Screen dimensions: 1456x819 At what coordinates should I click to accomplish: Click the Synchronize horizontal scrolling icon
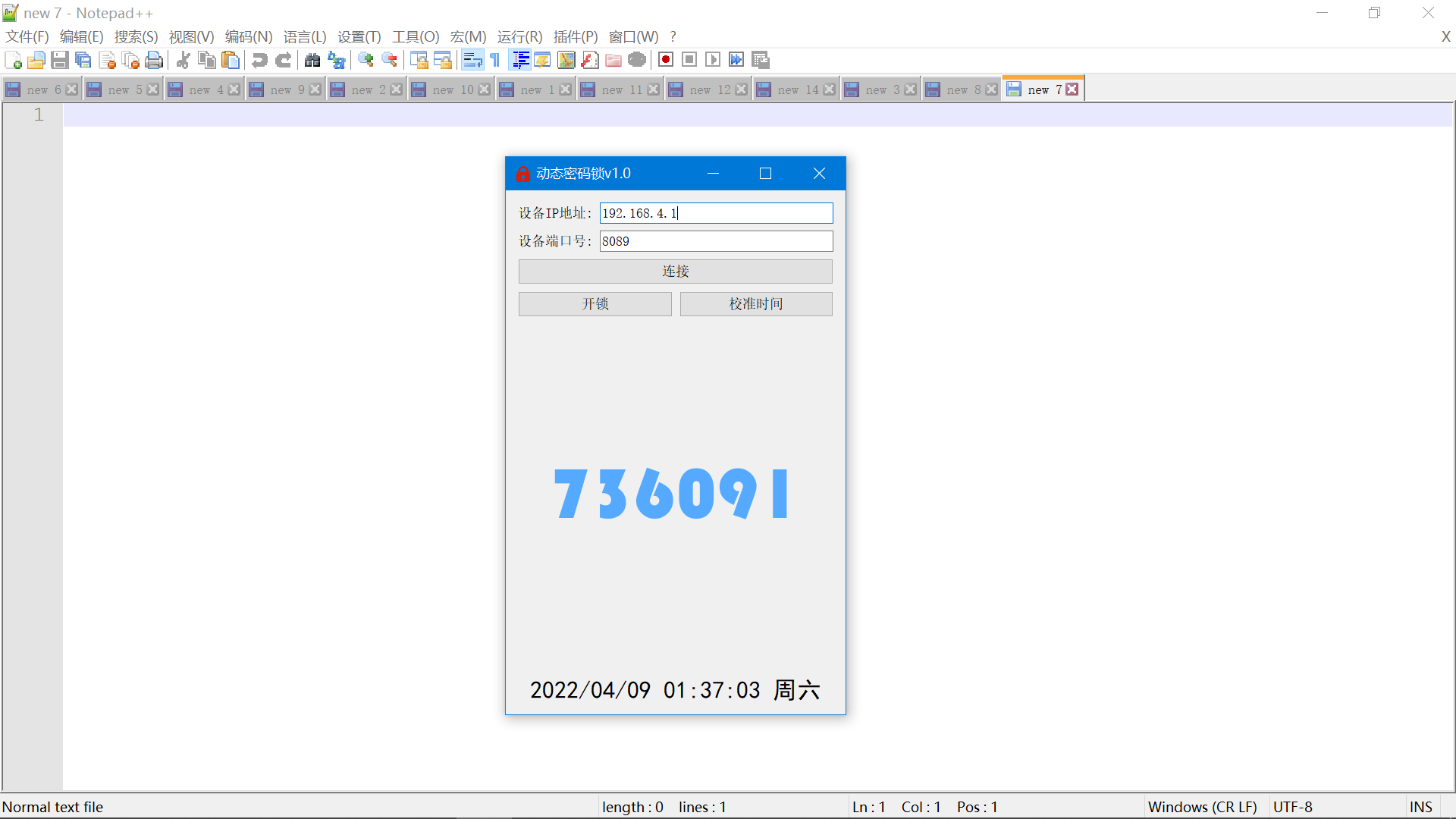pyautogui.click(x=443, y=60)
